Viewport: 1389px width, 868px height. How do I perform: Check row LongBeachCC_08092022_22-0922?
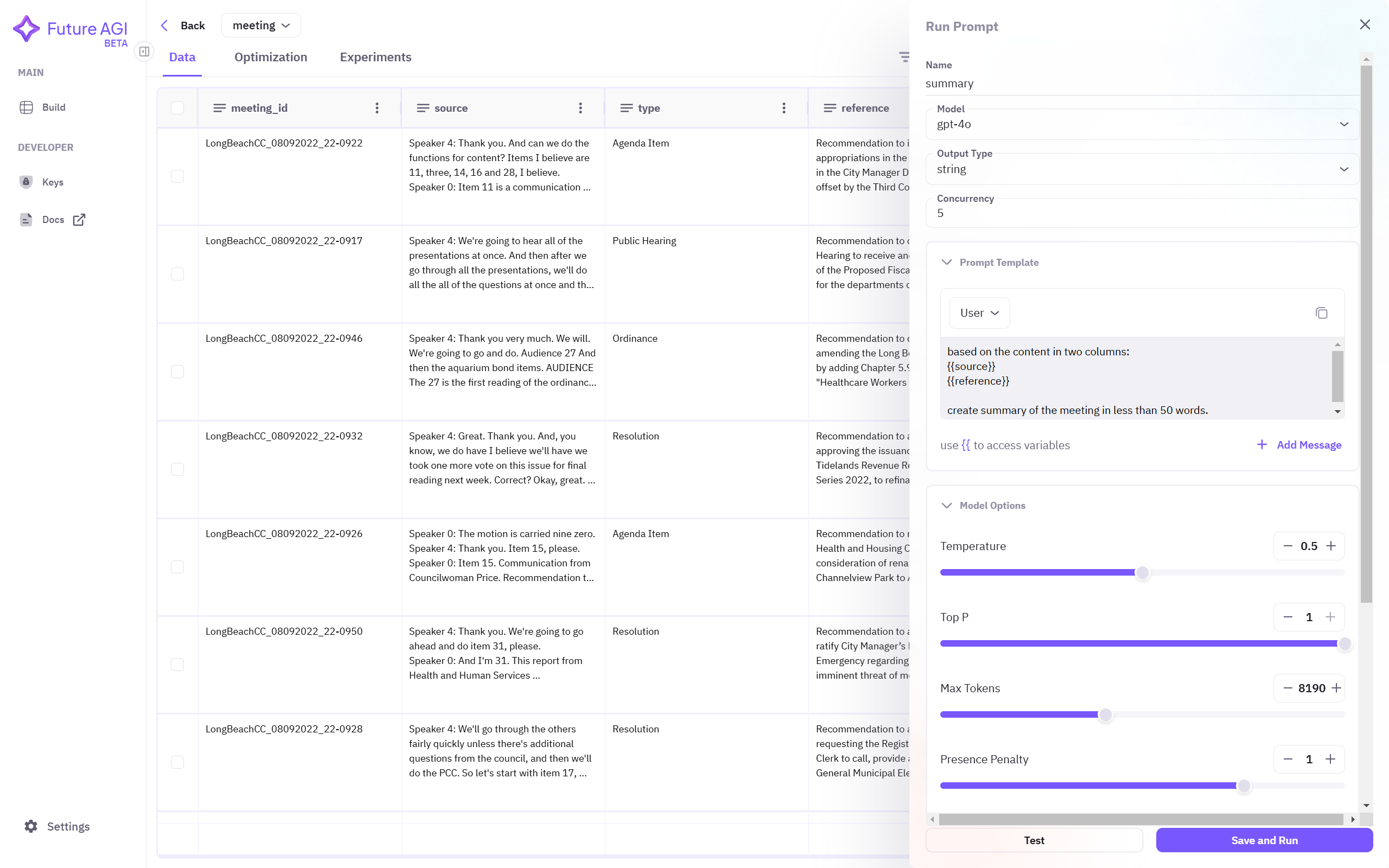coord(177,176)
